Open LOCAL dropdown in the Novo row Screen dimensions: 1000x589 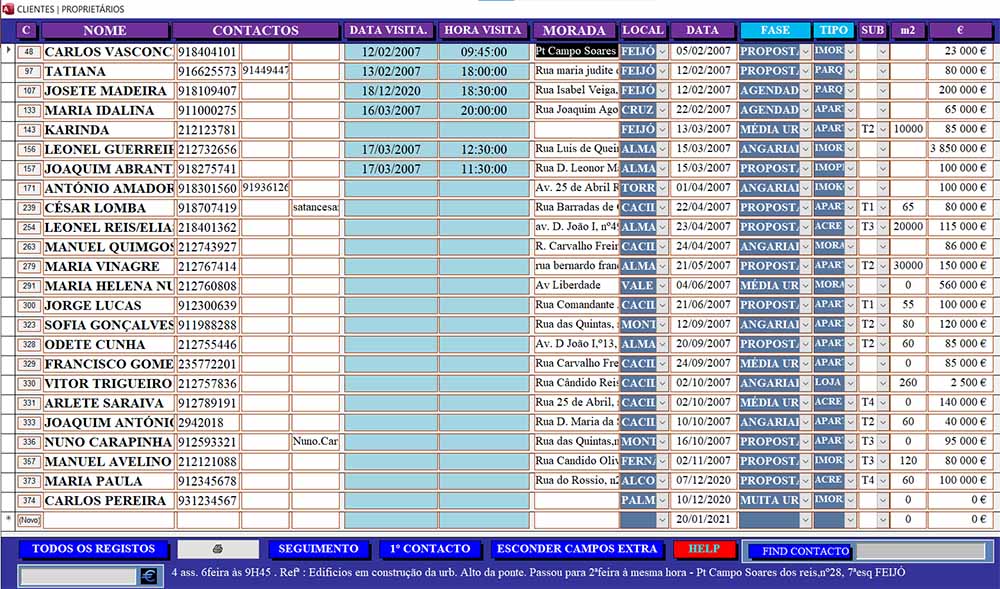coord(662,520)
